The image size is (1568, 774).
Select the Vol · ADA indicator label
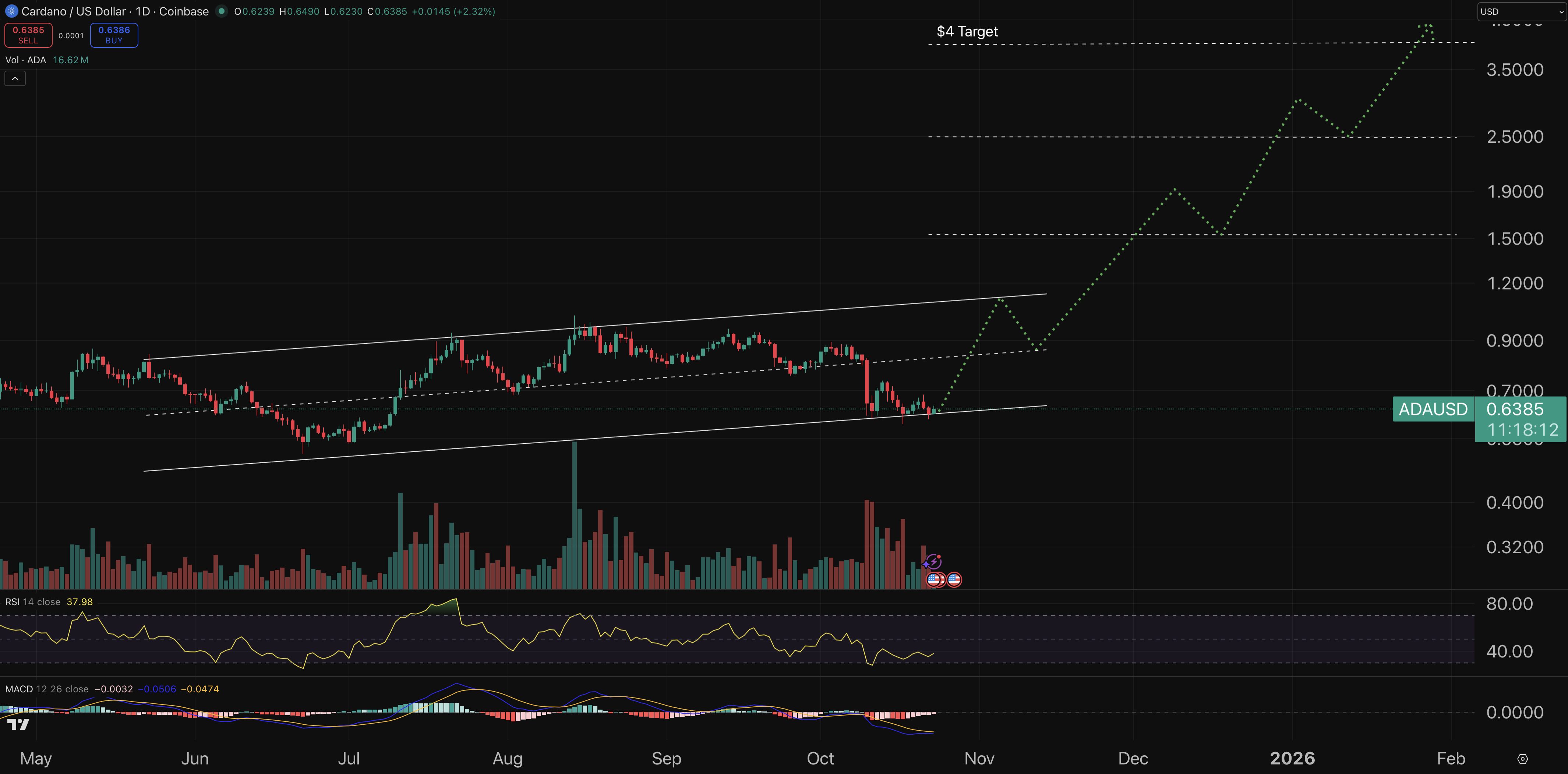pos(25,60)
